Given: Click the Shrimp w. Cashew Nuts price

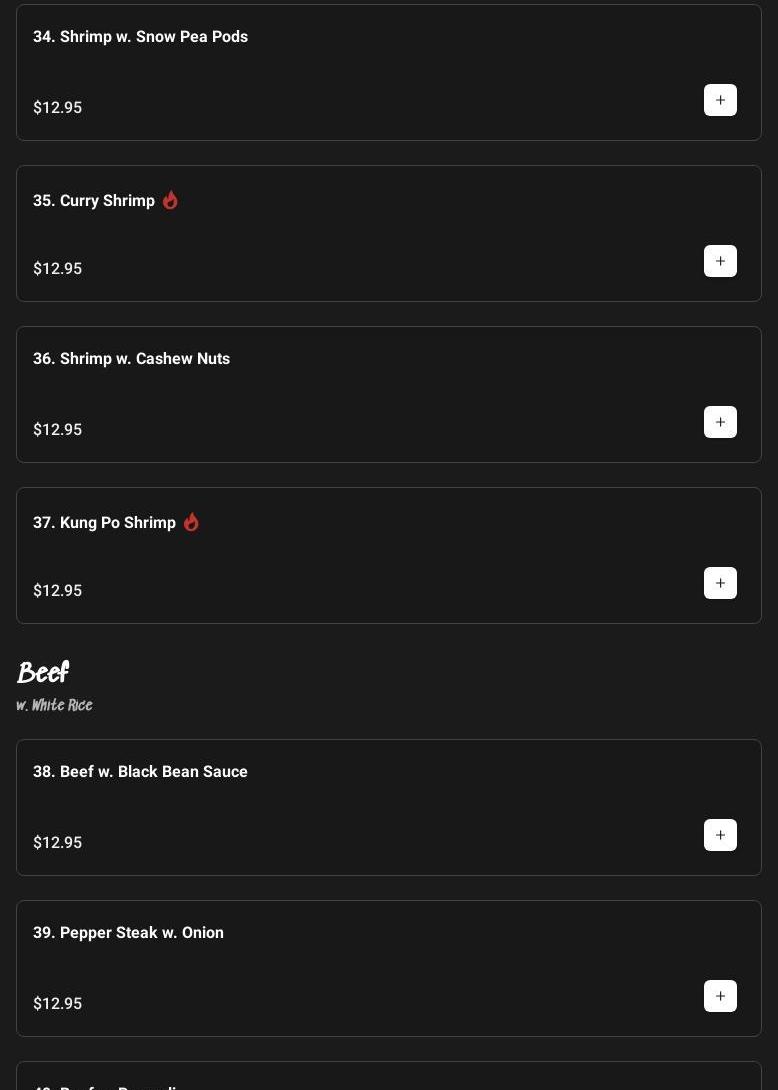Looking at the screenshot, I should tap(58, 430).
